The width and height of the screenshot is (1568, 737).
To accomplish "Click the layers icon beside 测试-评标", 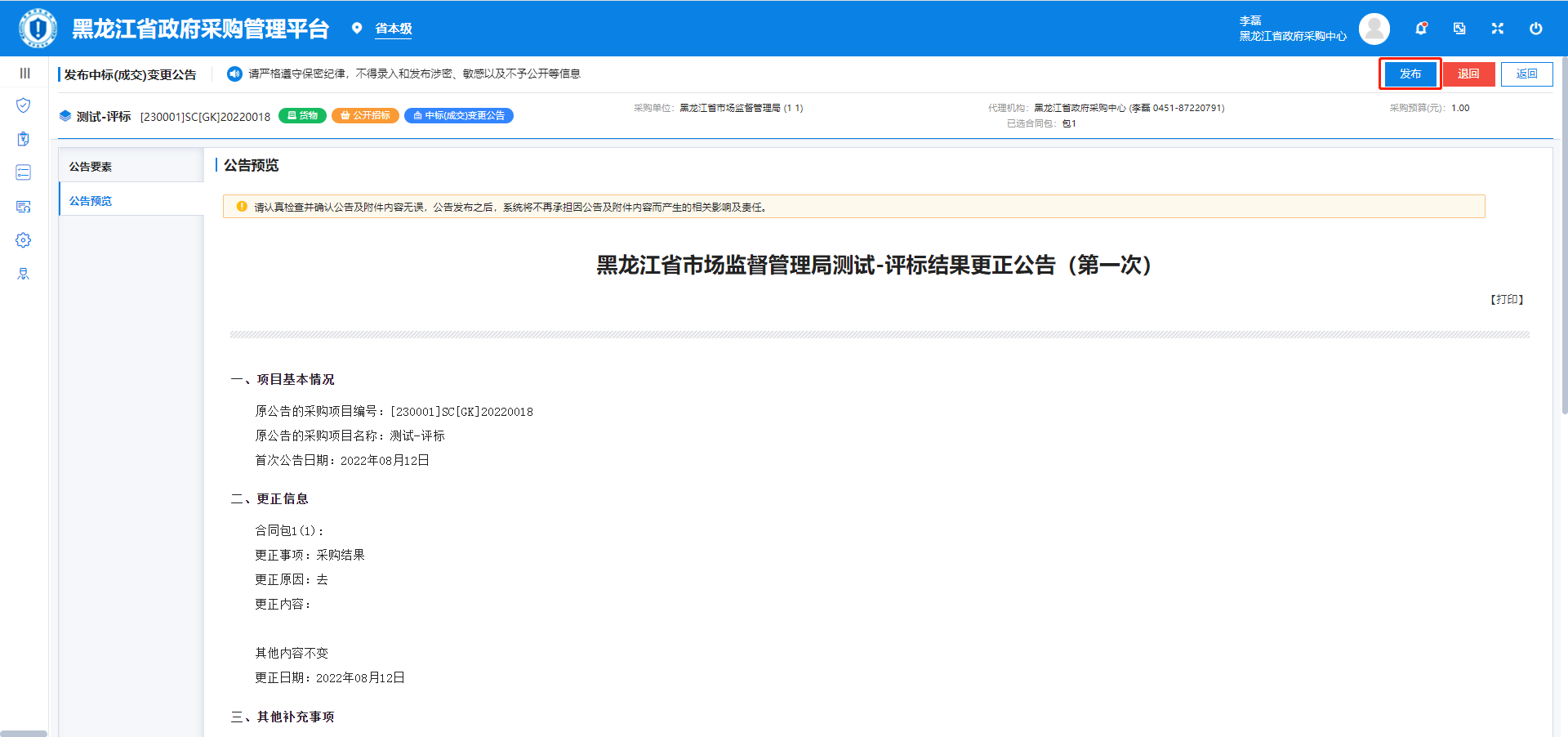I will pos(65,116).
